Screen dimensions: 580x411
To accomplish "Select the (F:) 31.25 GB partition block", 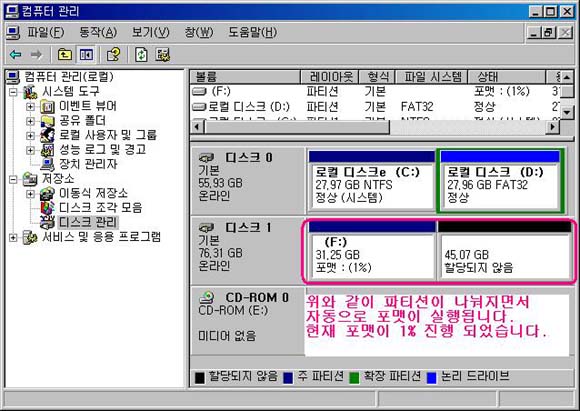I will [372, 250].
